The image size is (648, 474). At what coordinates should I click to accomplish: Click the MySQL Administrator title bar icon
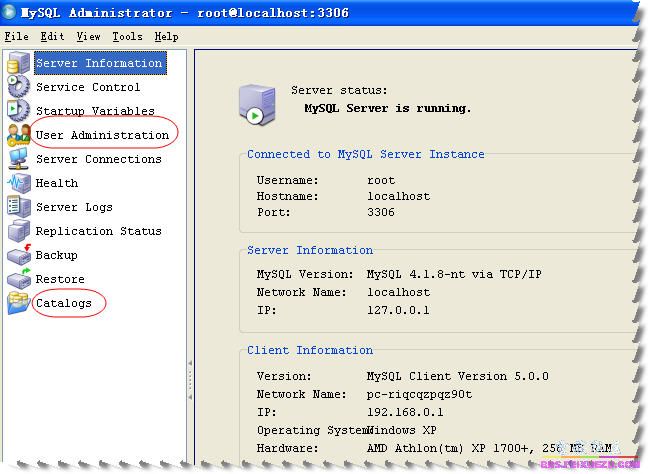click(x=9, y=12)
